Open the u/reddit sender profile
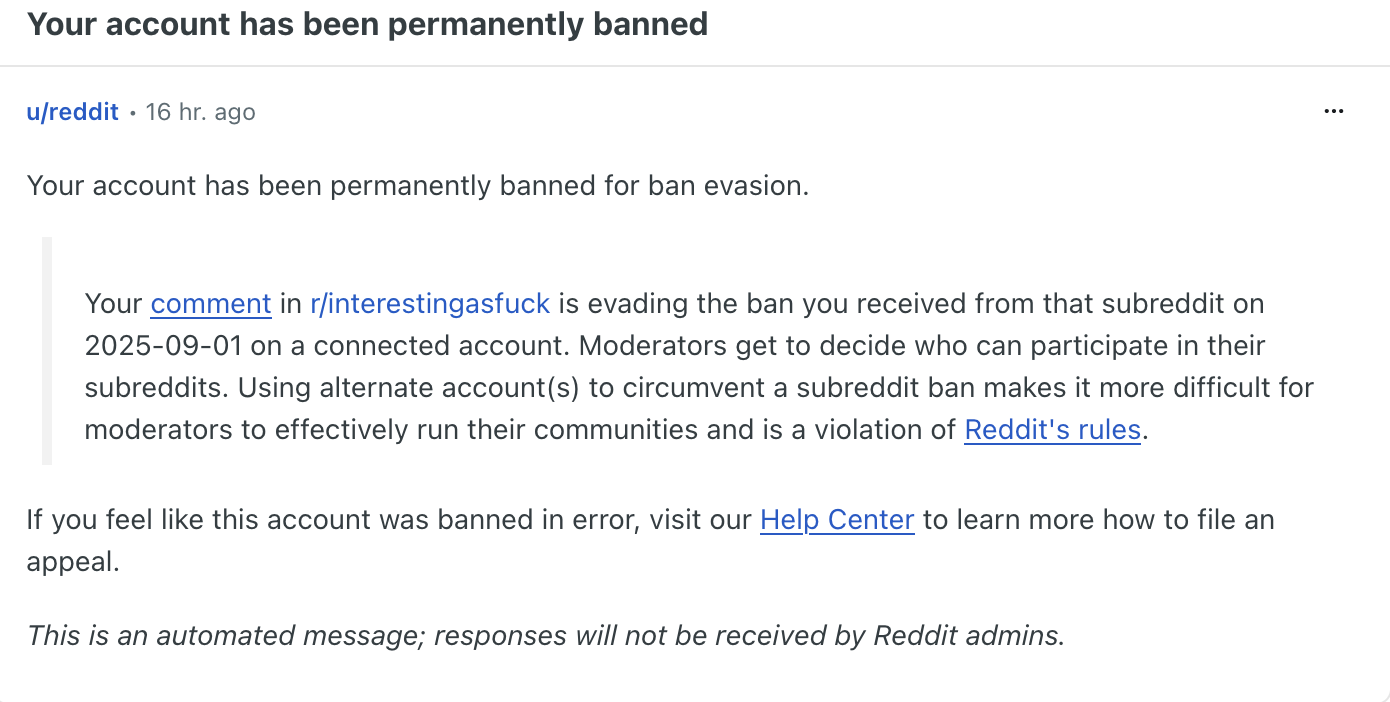1390x702 pixels. pyautogui.click(x=73, y=112)
